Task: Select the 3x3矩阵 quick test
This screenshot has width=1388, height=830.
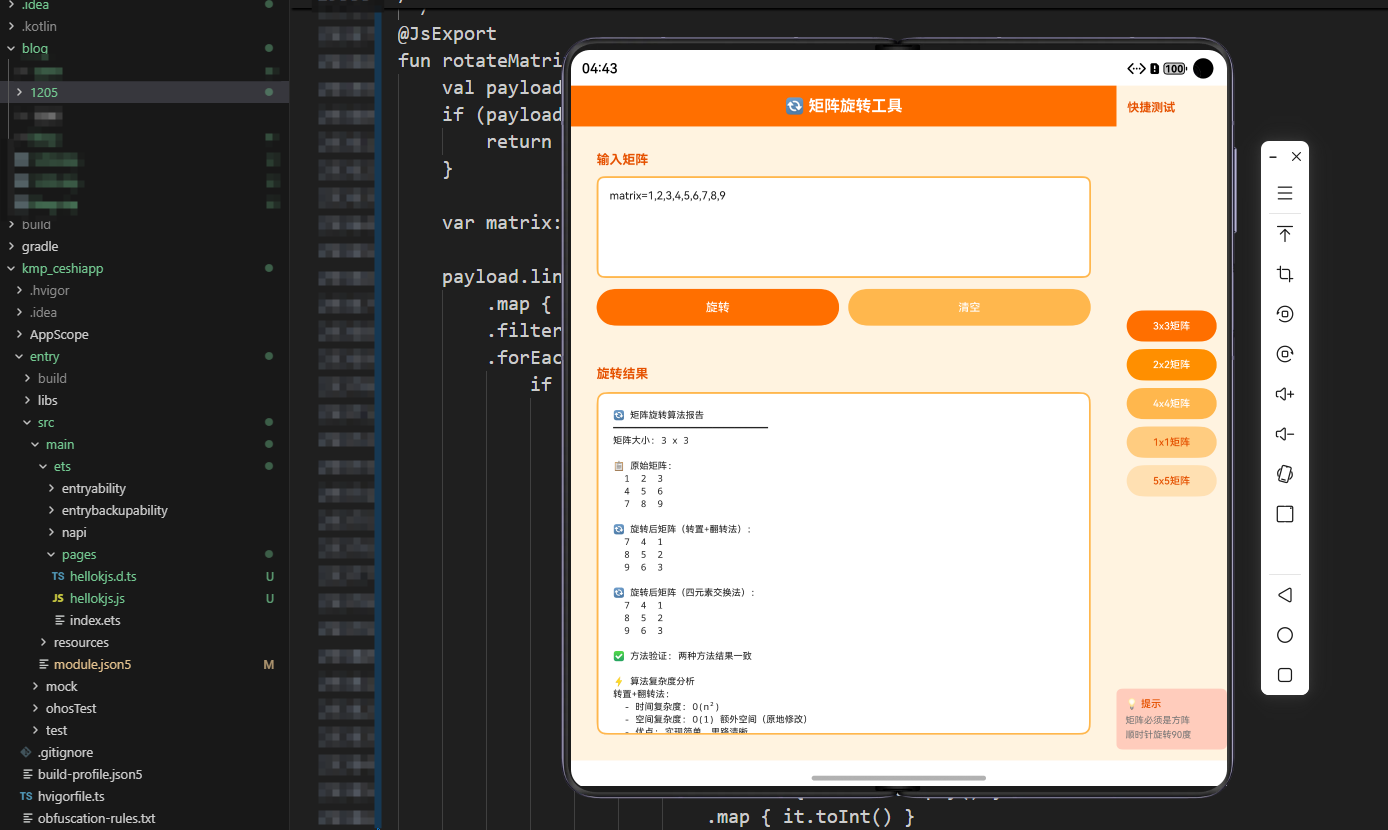Action: (x=1171, y=326)
